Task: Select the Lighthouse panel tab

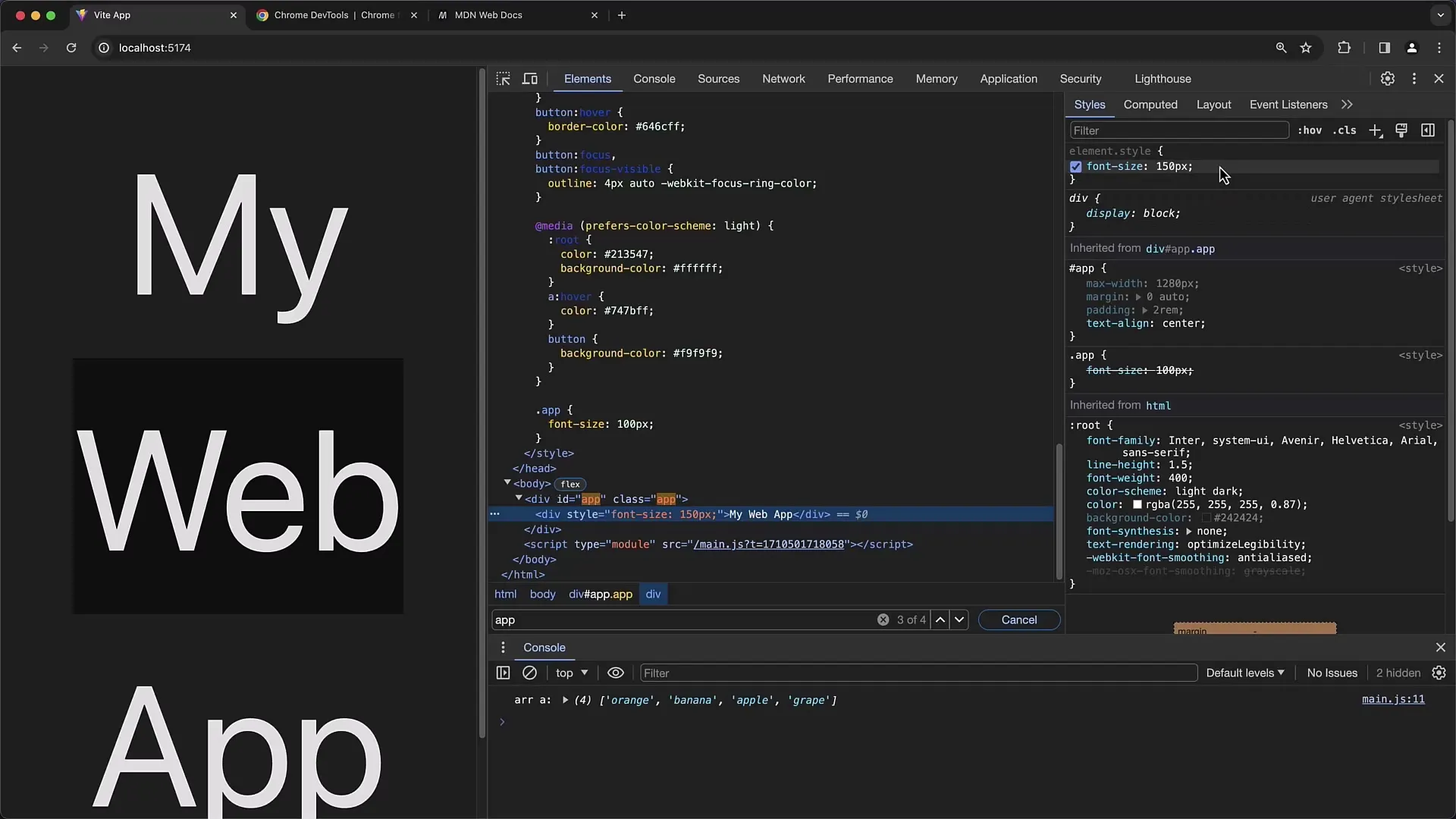Action: pyautogui.click(x=1162, y=78)
